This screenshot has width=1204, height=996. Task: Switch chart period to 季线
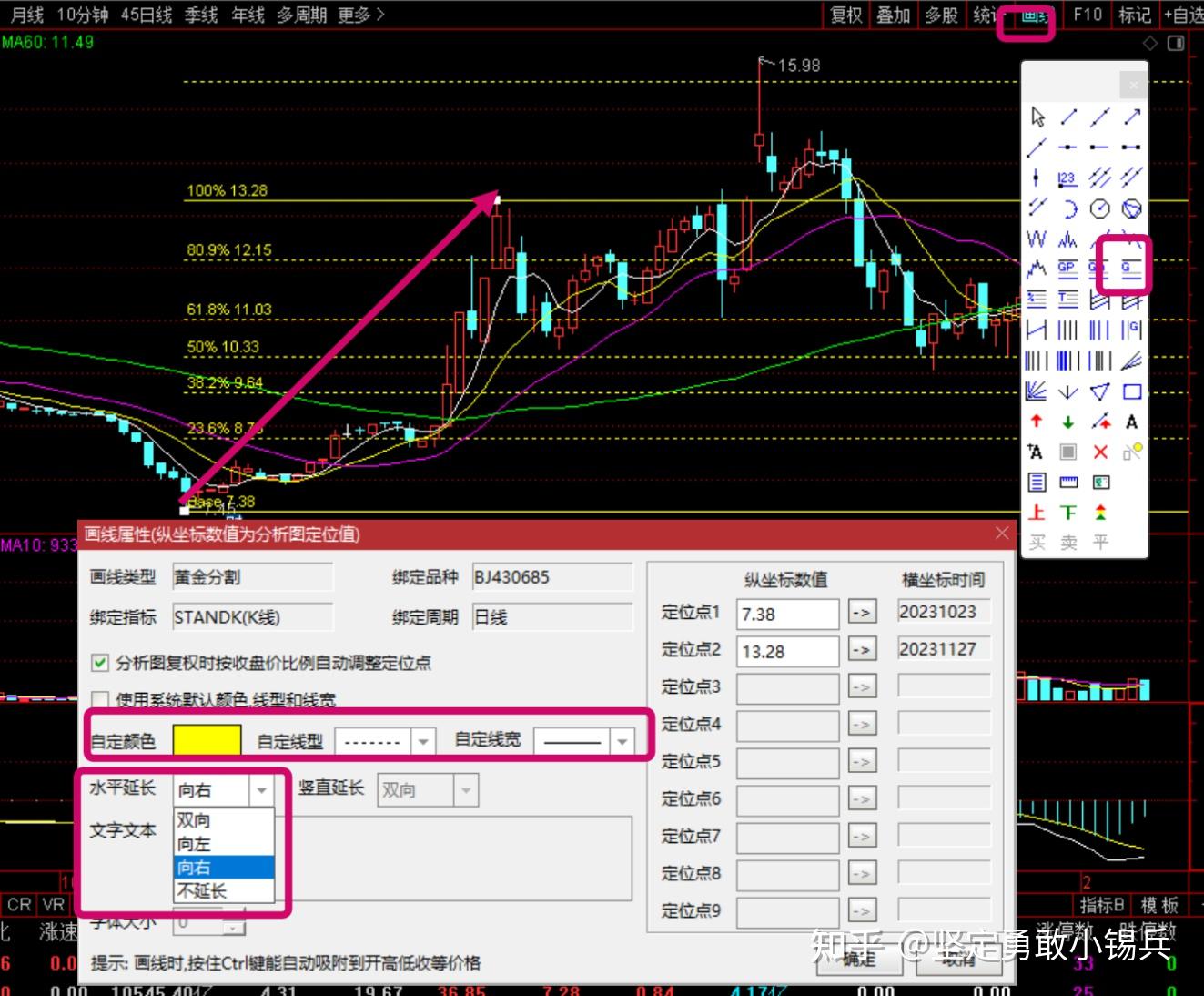201,15
